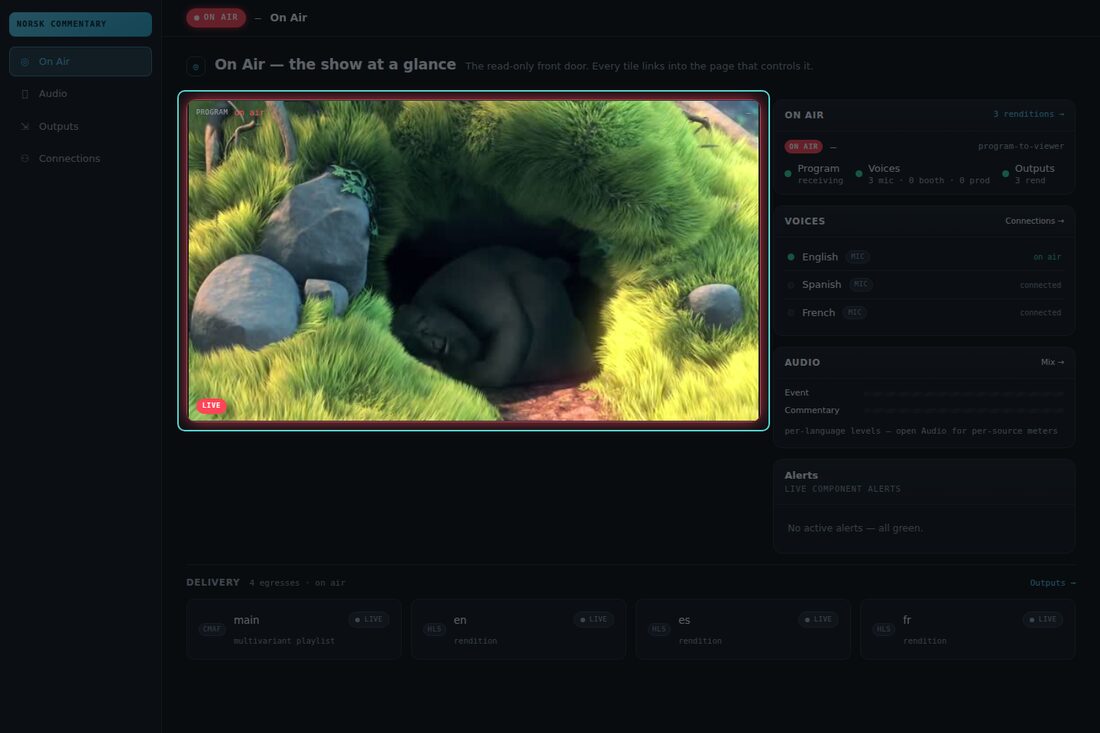Viewport: 1100px width, 733px height.
Task: Click the LIVE badge on the fr tile
Action: (1042, 619)
